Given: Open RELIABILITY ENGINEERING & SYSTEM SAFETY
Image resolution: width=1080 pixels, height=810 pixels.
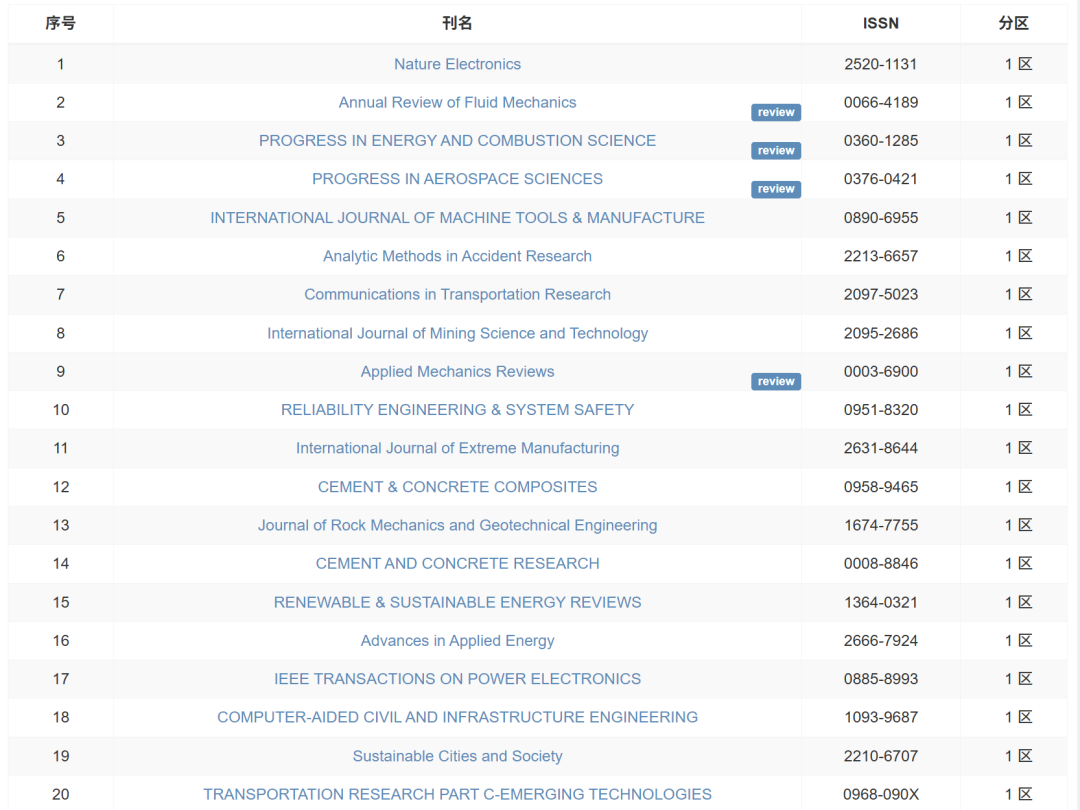Looking at the screenshot, I should pyautogui.click(x=457, y=410).
